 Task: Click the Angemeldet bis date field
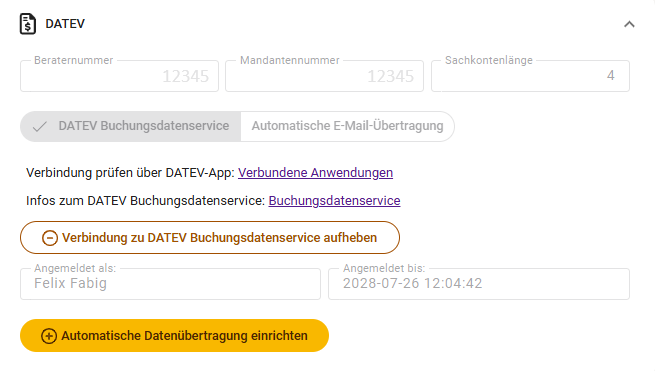(479, 284)
